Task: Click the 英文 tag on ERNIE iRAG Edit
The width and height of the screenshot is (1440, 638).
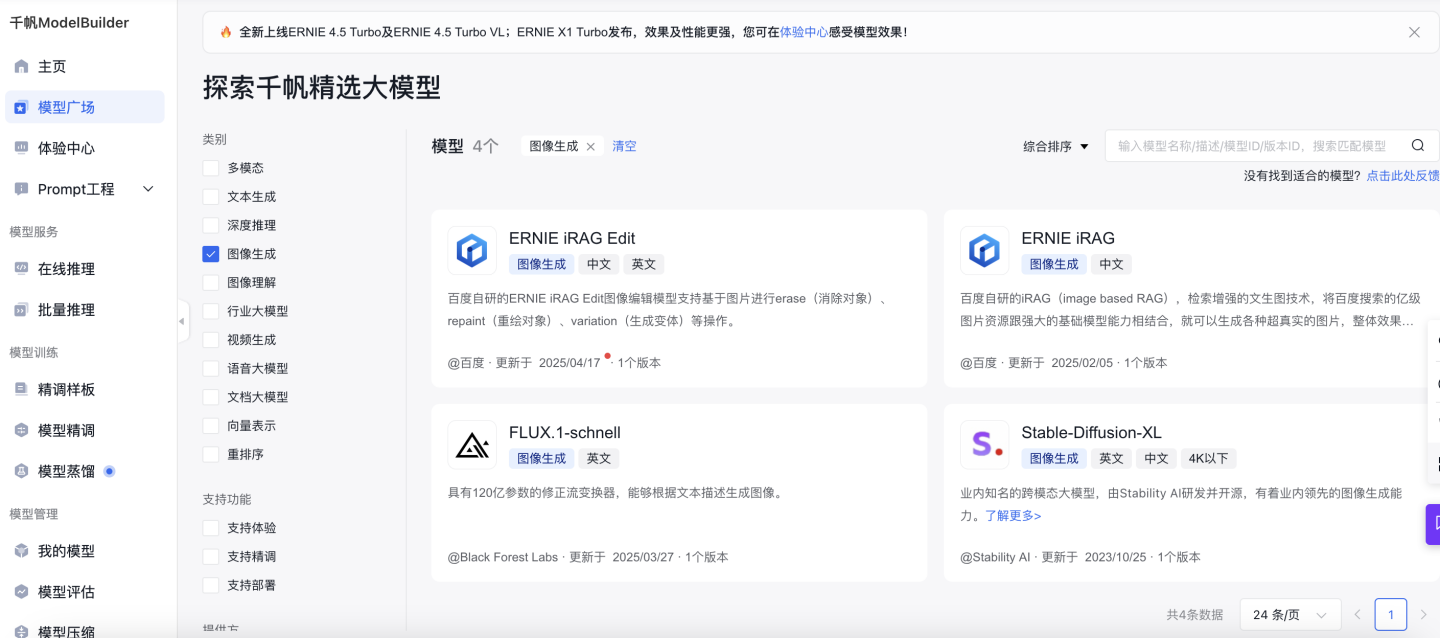Action: (x=644, y=264)
